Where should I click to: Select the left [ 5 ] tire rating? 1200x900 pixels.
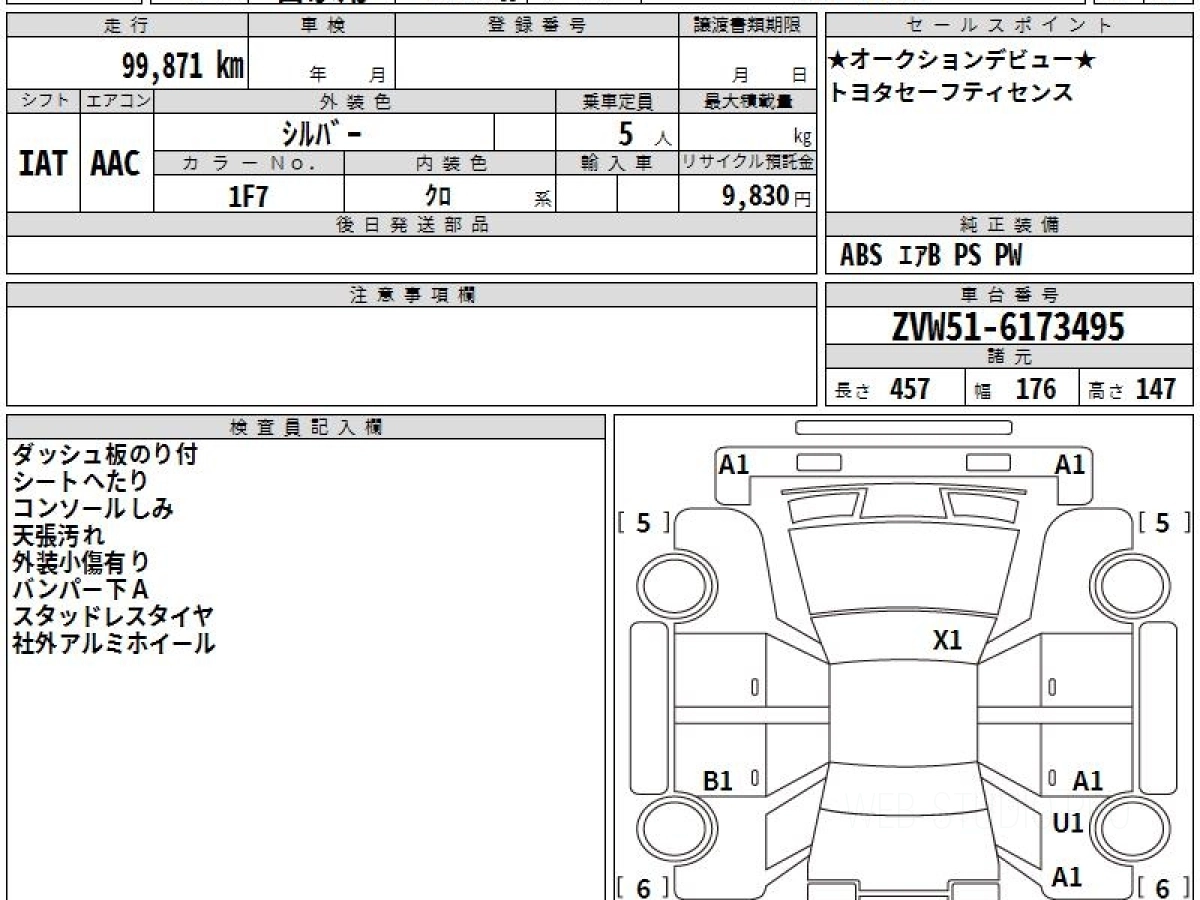643,522
